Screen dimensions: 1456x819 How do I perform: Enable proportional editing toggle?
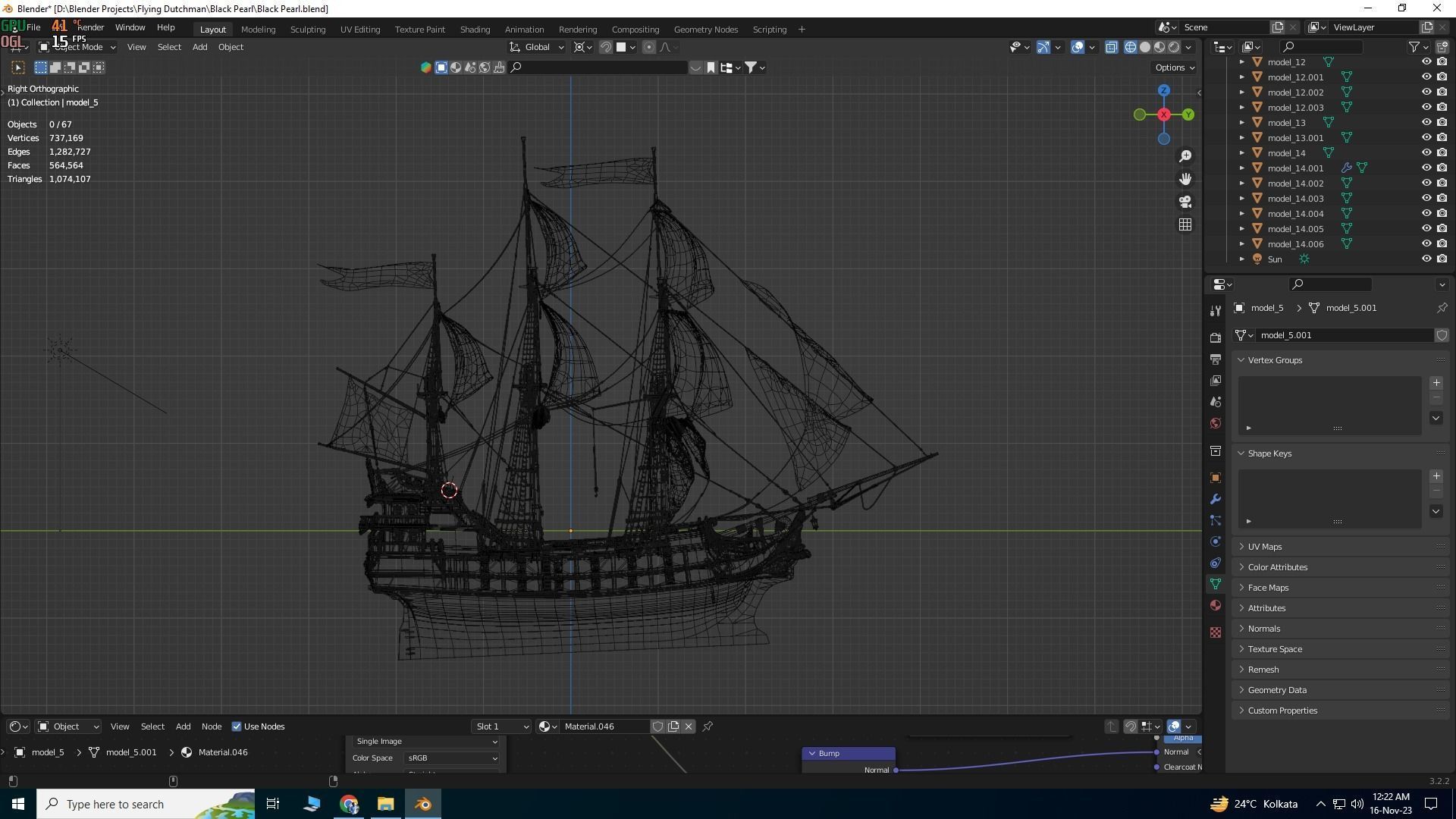(649, 47)
